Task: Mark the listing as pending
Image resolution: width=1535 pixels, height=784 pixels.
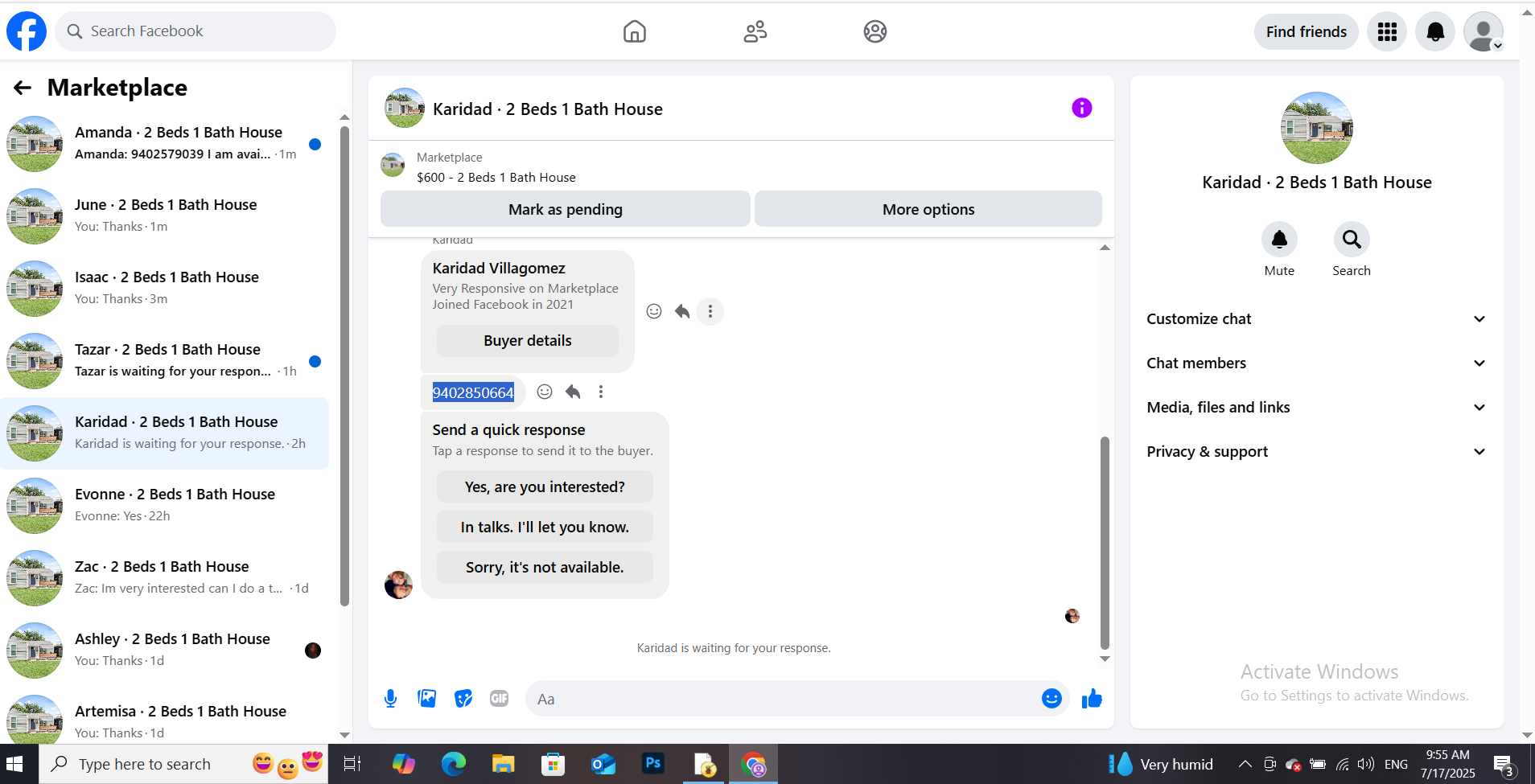Action: tap(566, 209)
